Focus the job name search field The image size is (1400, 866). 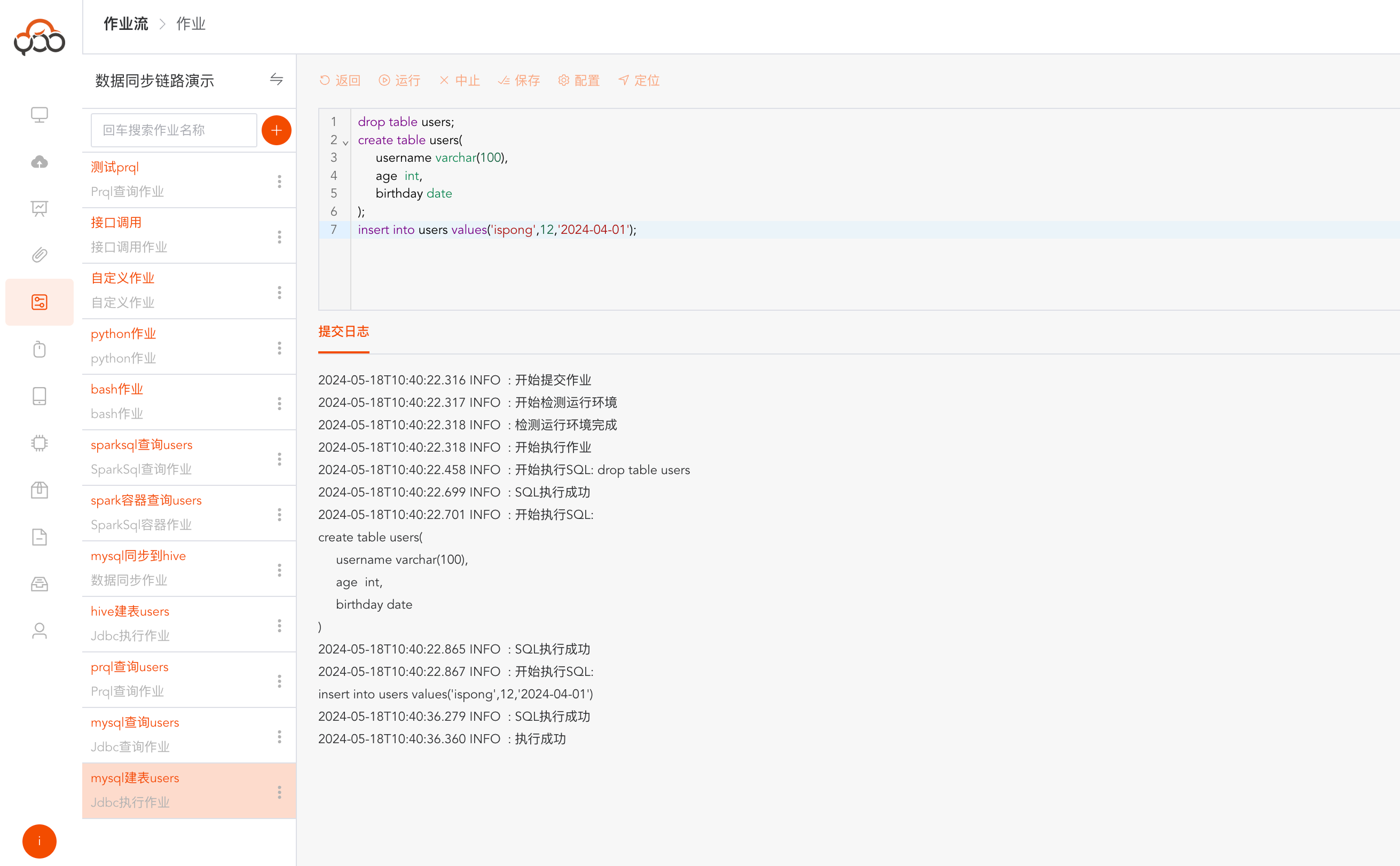pos(174,131)
